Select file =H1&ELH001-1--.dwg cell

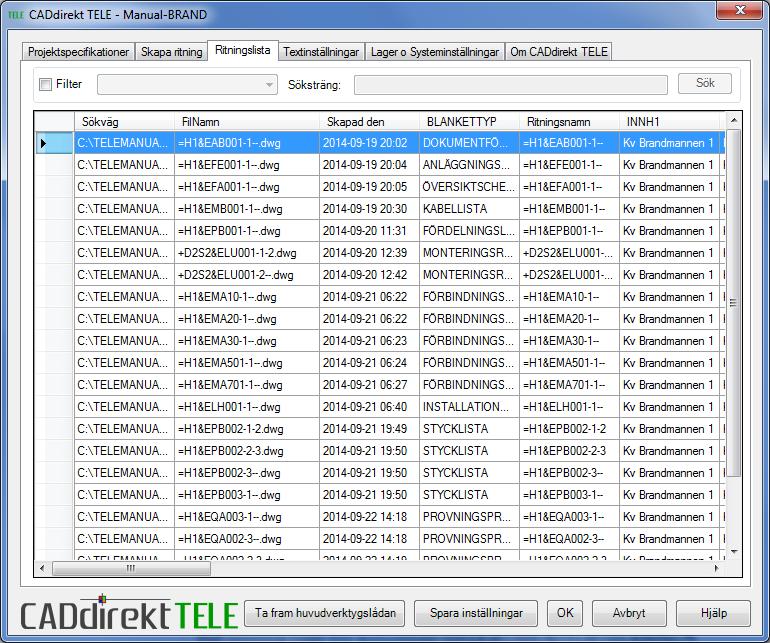coord(247,407)
